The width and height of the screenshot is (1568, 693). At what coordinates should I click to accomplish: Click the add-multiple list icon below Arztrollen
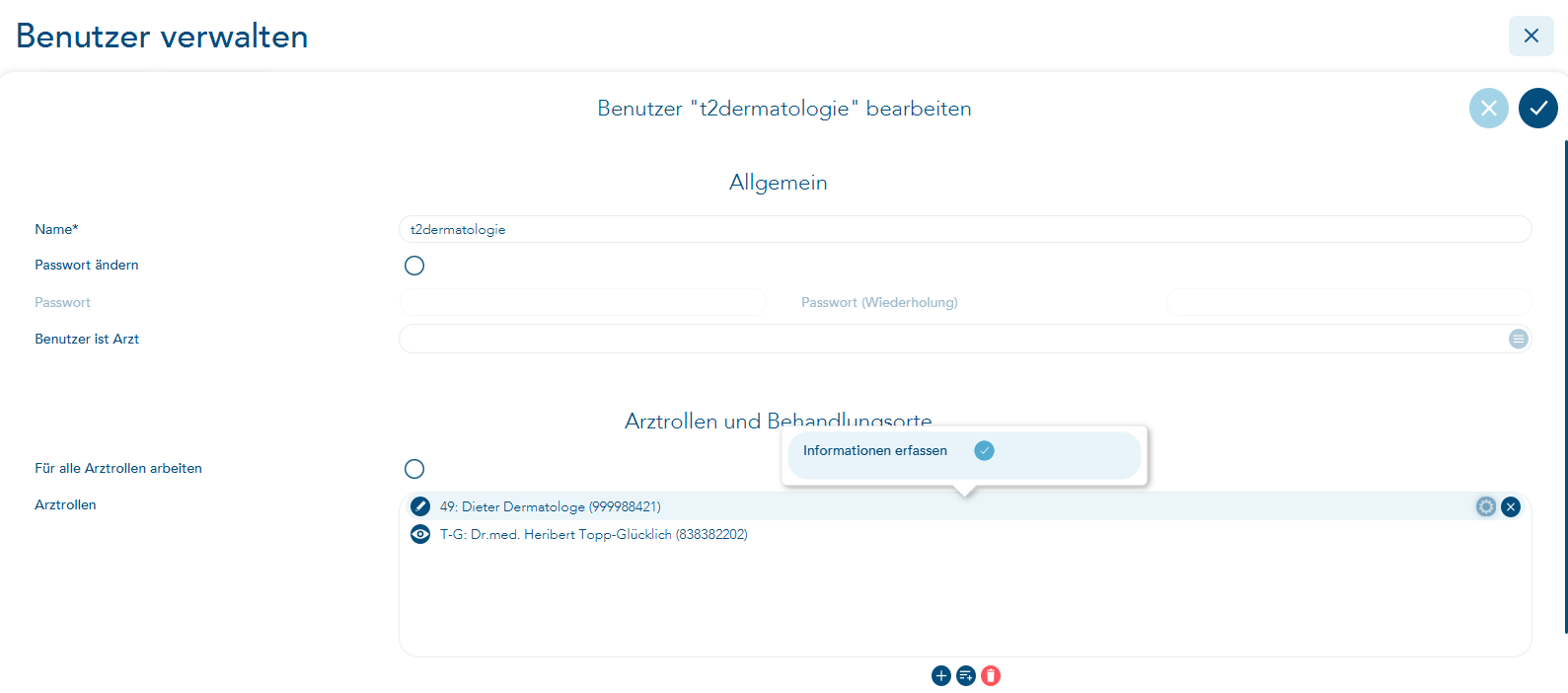click(966, 675)
